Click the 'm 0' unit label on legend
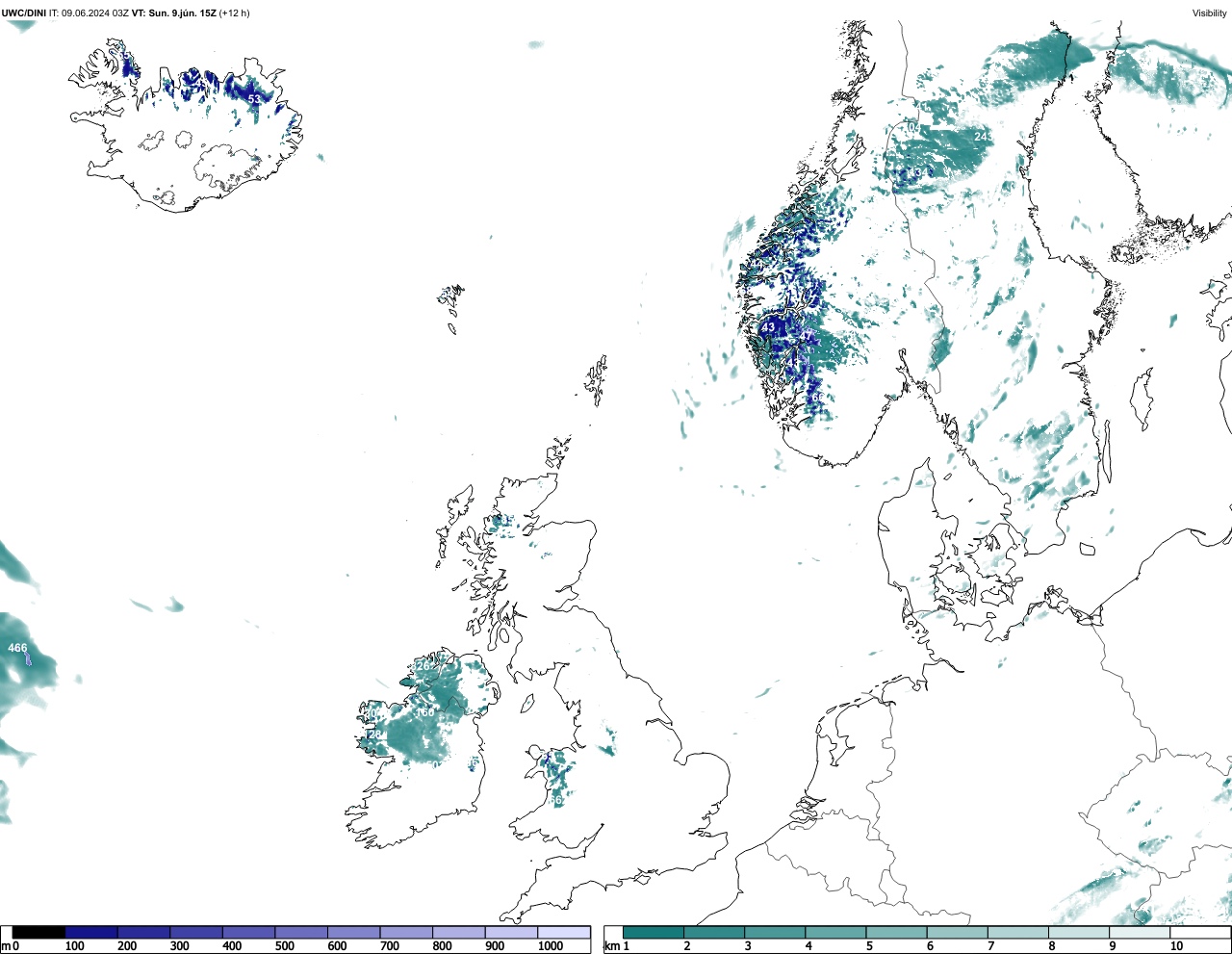The image size is (1232, 954). [x=11, y=946]
